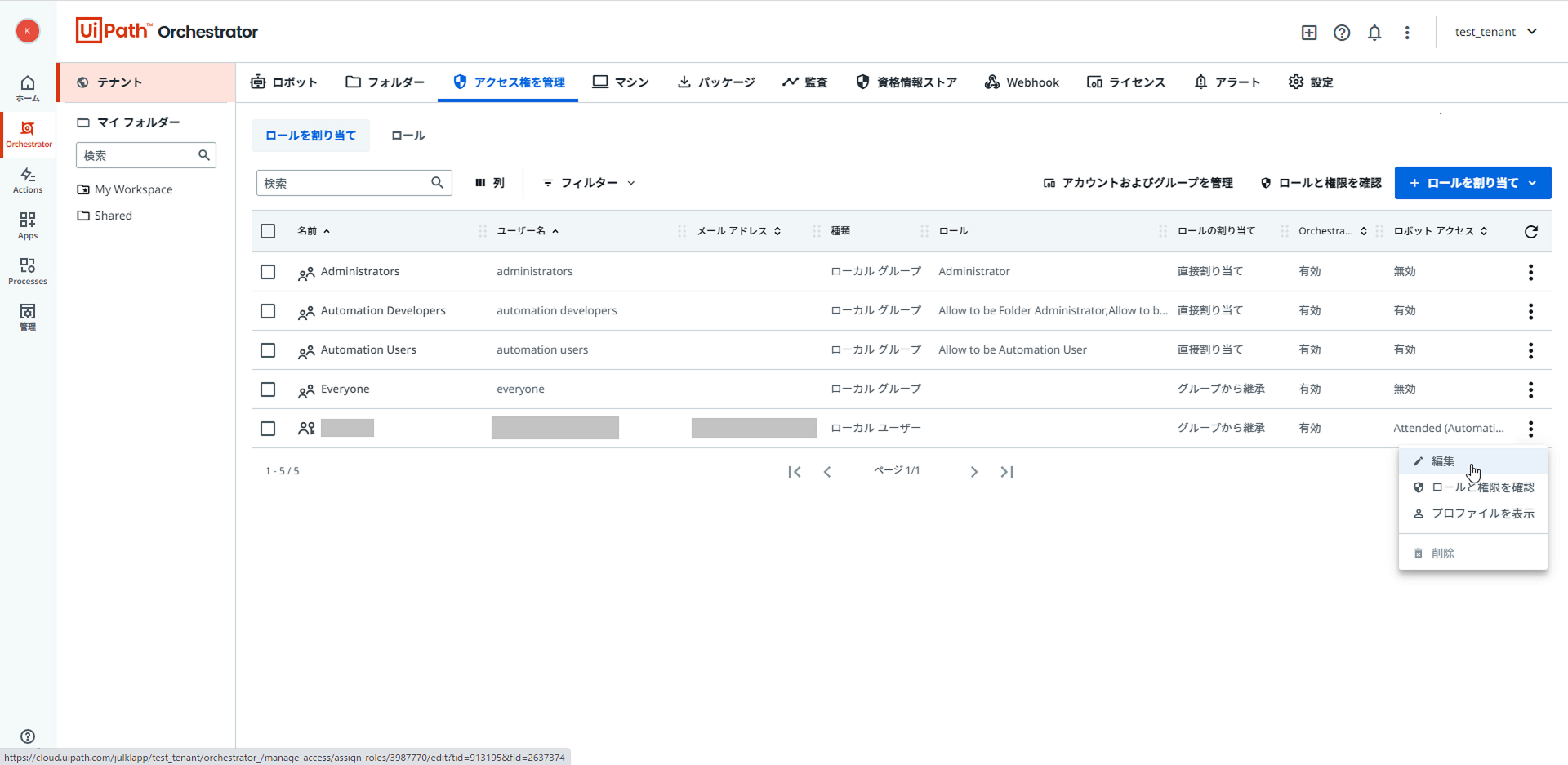This screenshot has height=765, width=1568.
Task: Sort by 名前 column
Action: [x=314, y=231]
